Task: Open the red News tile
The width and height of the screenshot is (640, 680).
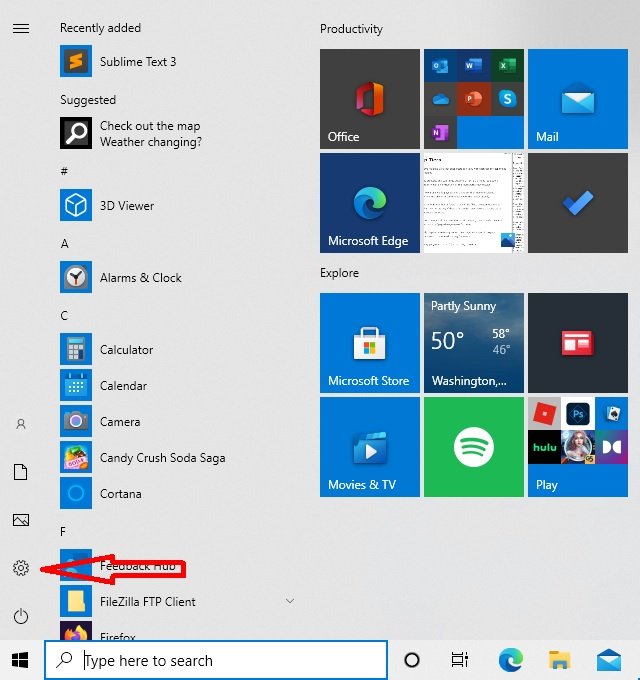Action: click(578, 343)
